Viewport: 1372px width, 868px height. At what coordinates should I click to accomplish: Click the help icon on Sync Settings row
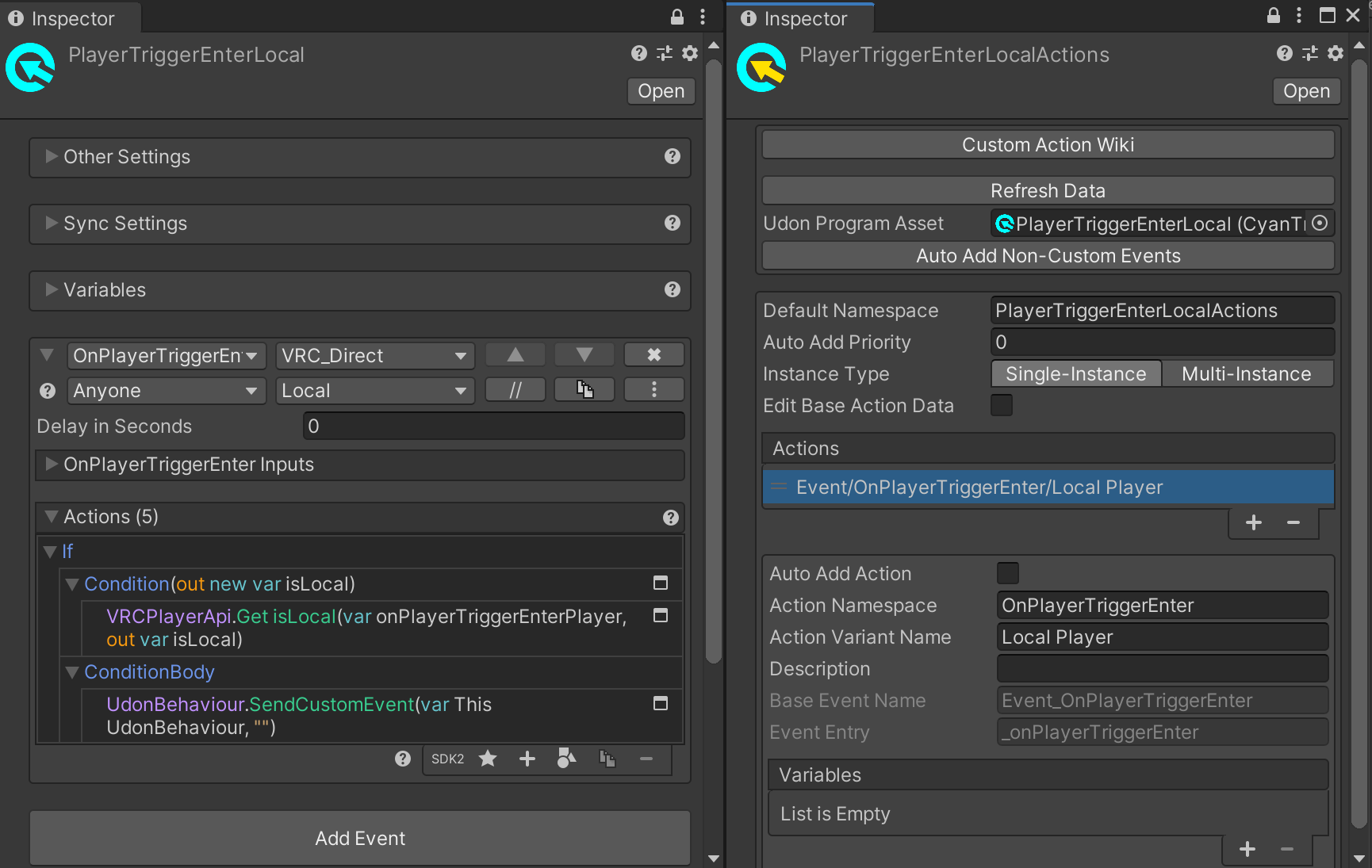tap(673, 223)
